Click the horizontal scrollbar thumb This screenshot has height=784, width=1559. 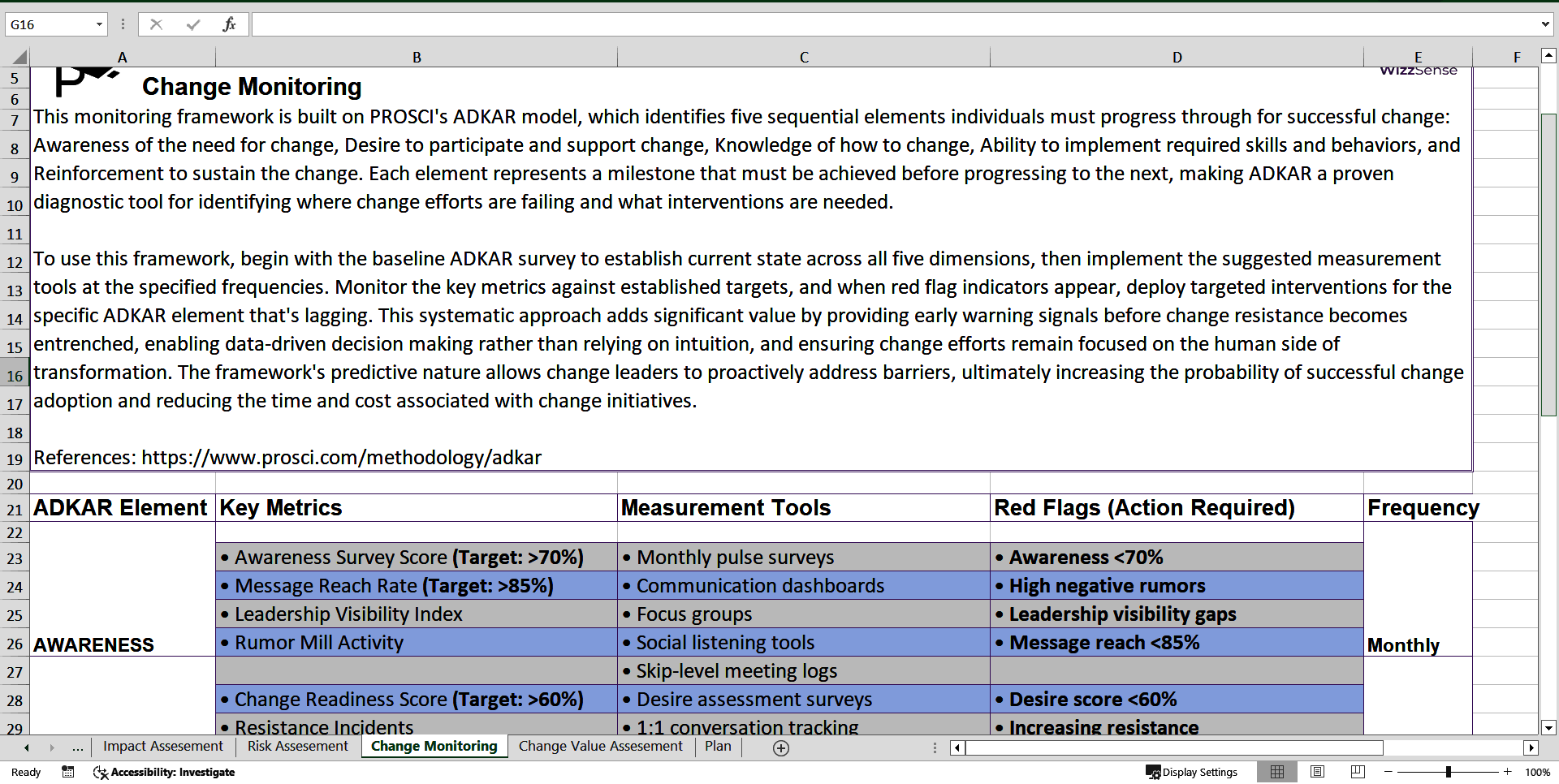(x=1174, y=747)
